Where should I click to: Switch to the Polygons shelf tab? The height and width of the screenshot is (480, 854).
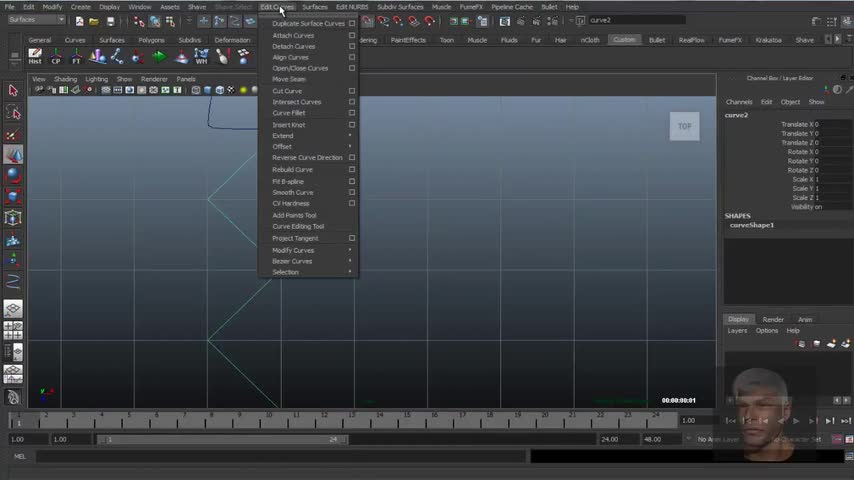(x=151, y=40)
